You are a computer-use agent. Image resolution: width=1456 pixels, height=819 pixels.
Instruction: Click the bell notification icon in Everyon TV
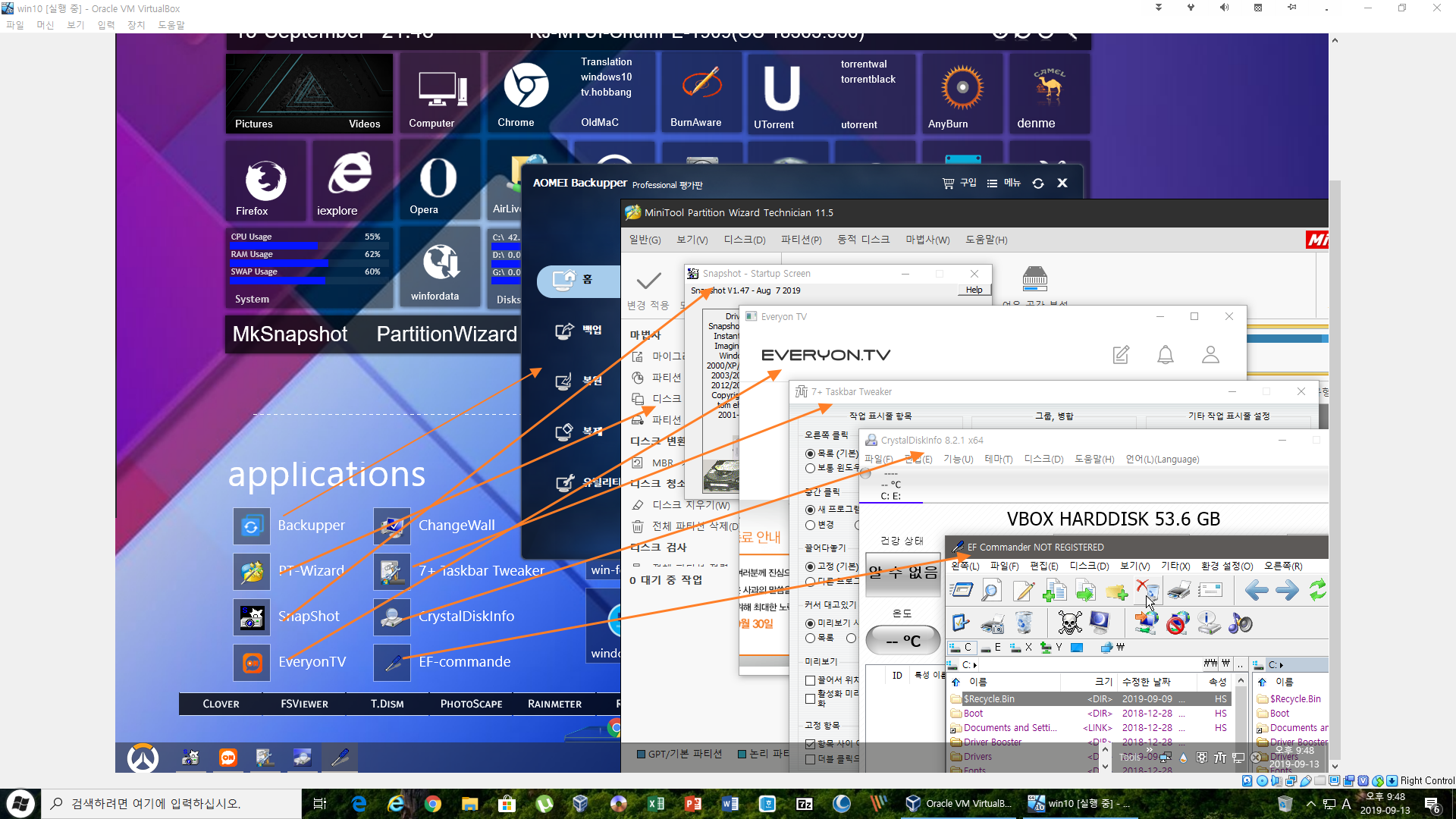coord(1166,354)
